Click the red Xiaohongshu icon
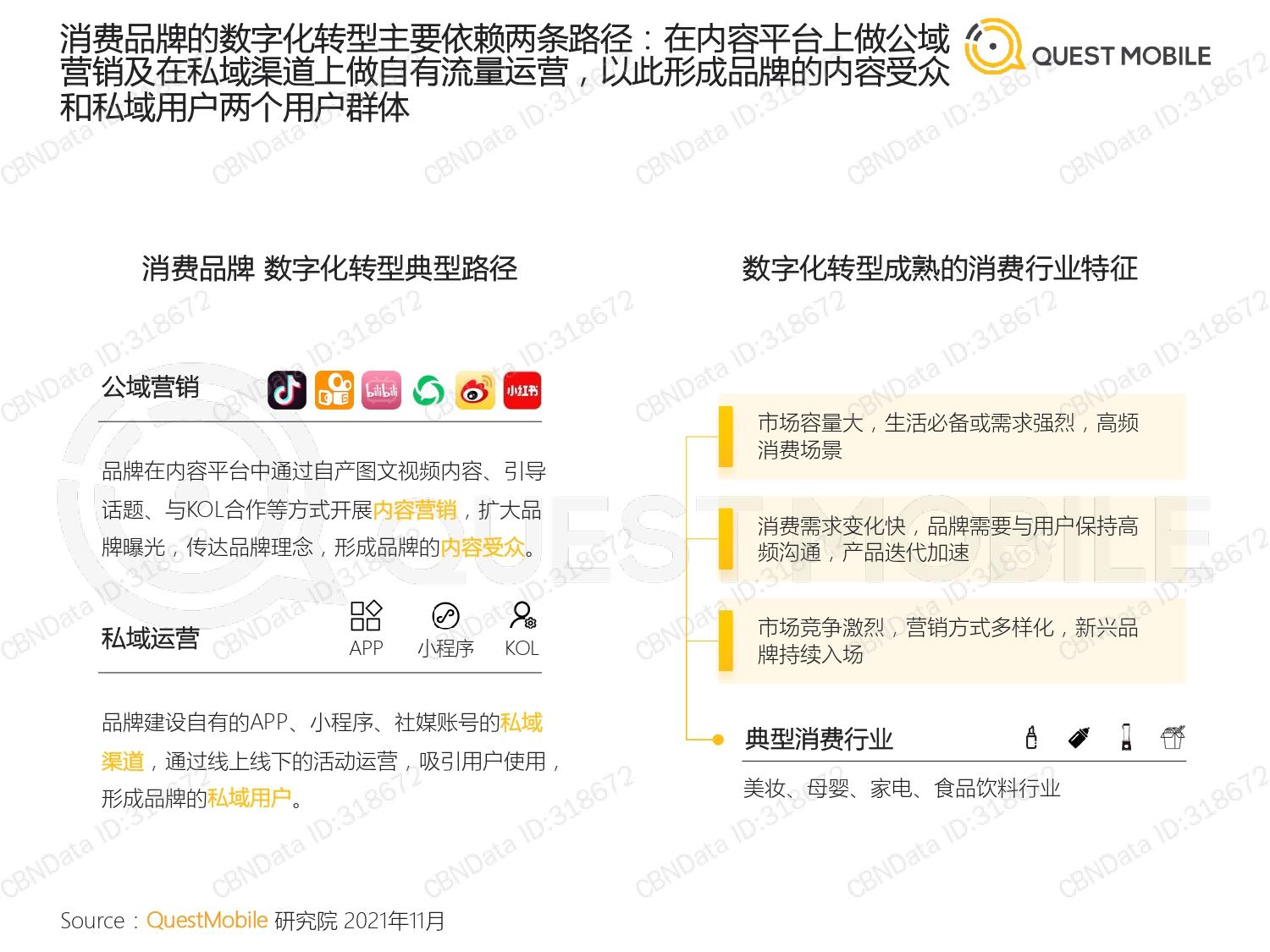1270x952 pixels. click(x=522, y=391)
